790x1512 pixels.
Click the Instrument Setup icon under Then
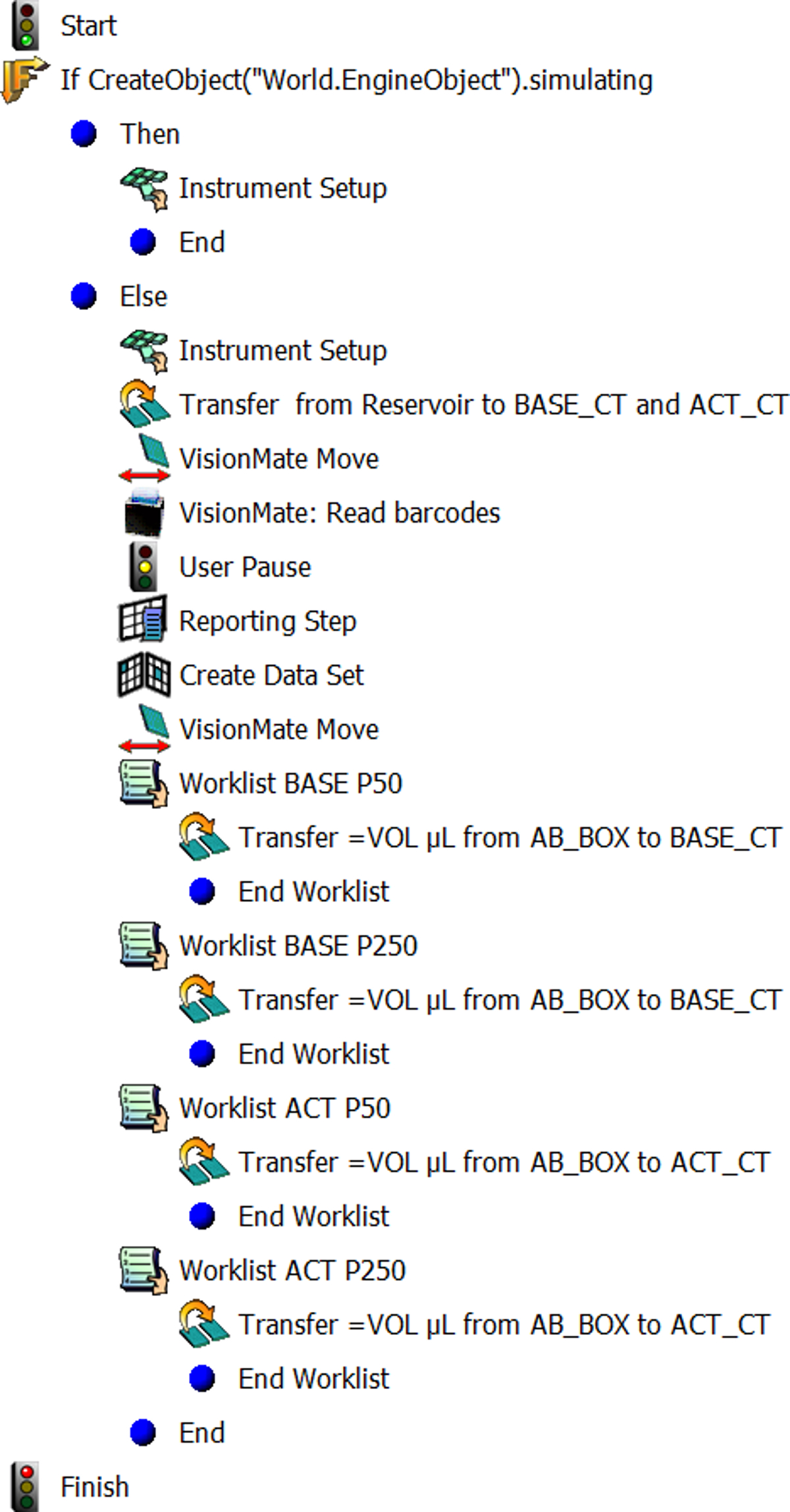(144, 189)
